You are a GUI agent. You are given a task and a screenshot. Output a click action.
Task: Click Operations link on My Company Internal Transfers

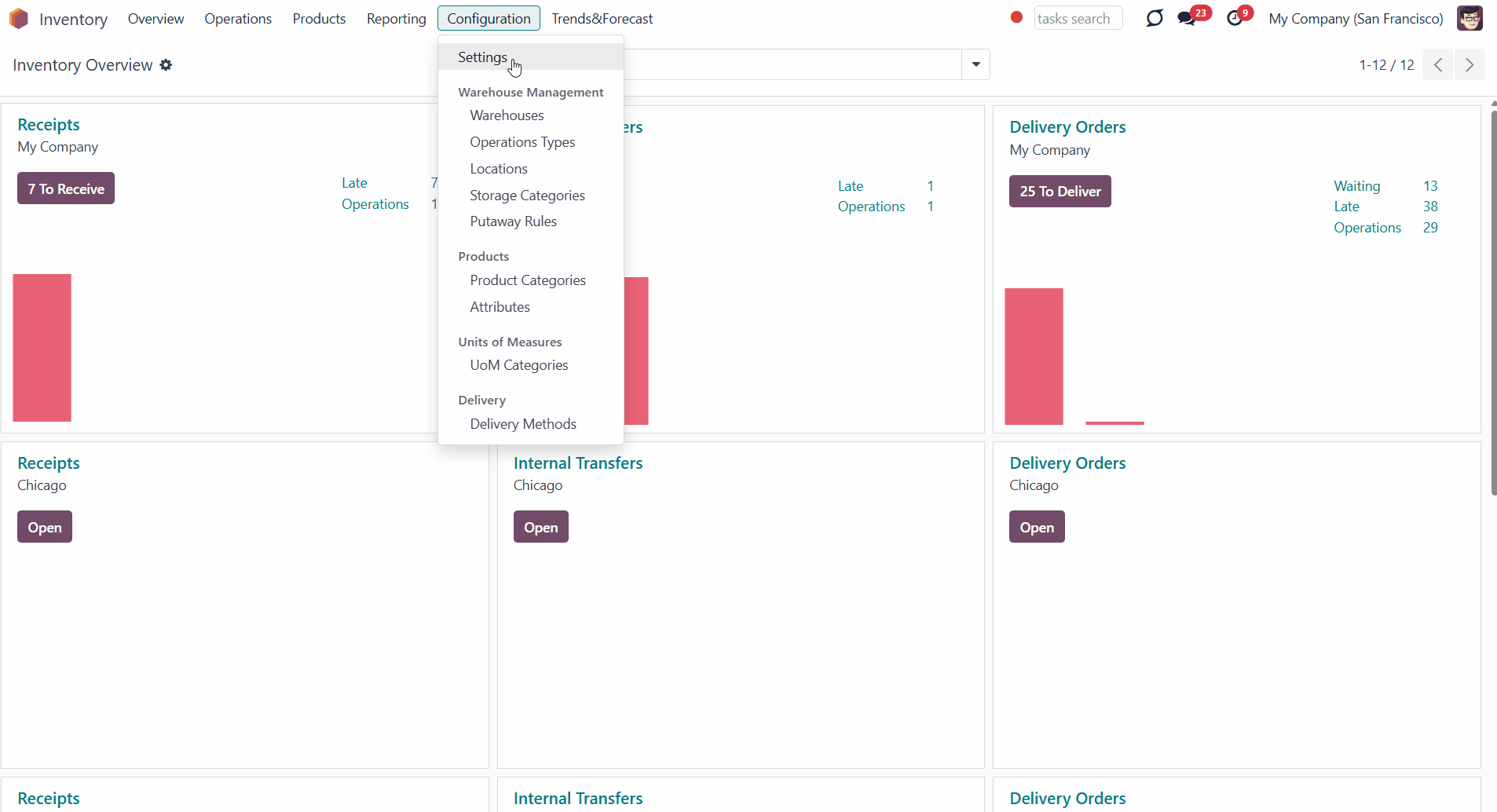(871, 207)
